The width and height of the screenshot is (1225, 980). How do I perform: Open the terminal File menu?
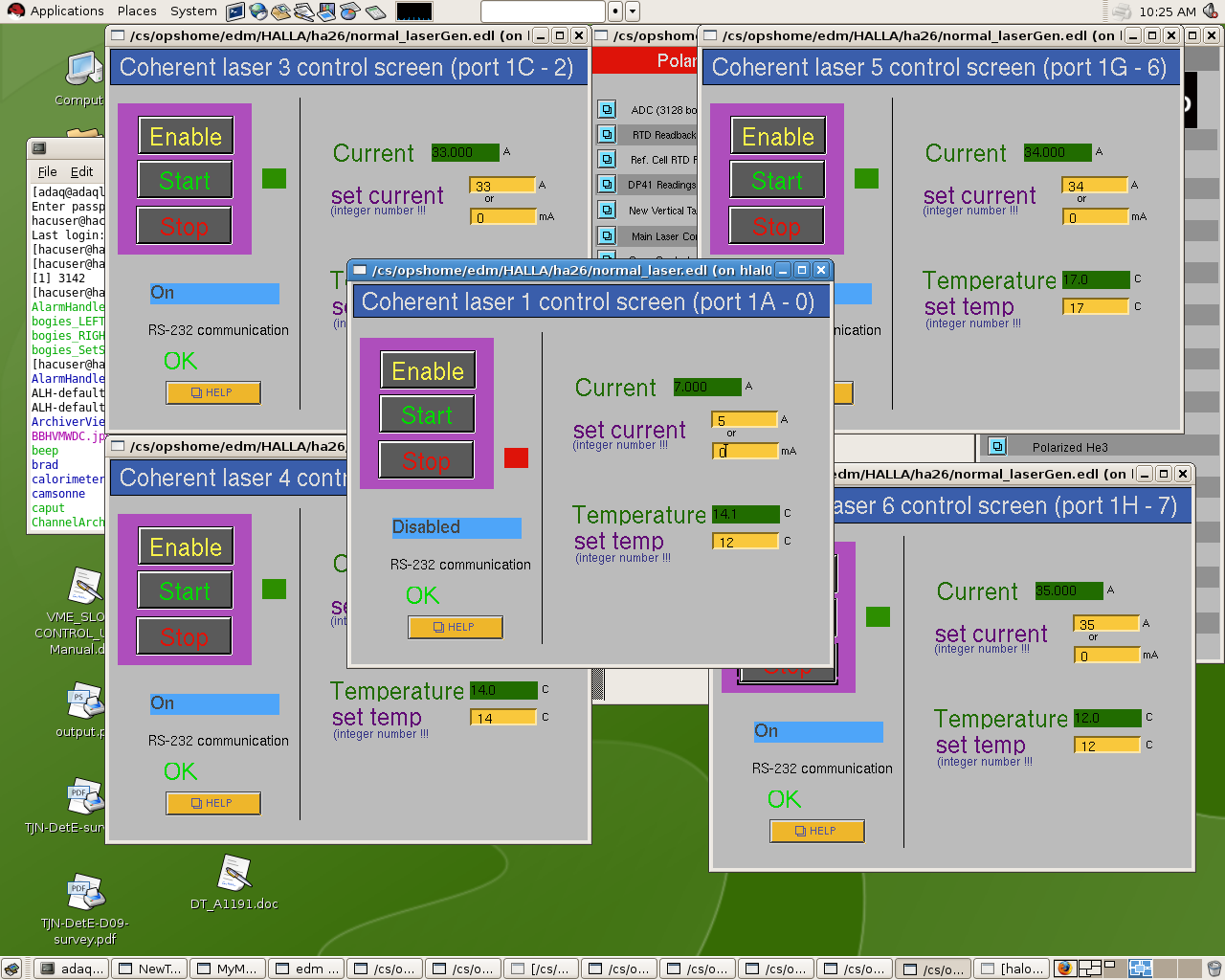tap(48, 172)
